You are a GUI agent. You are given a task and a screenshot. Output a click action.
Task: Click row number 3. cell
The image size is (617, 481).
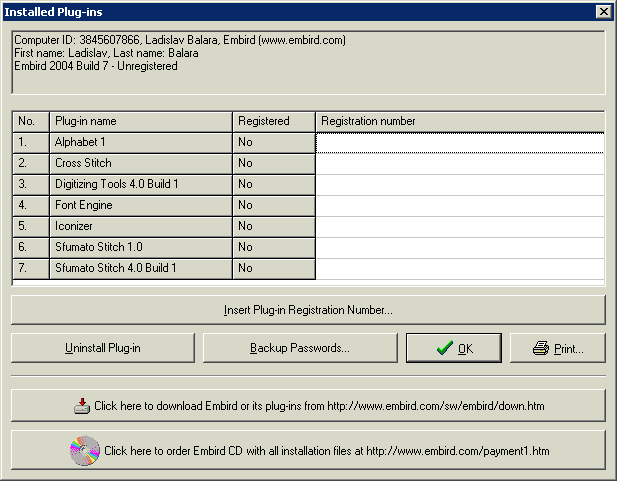(31, 184)
